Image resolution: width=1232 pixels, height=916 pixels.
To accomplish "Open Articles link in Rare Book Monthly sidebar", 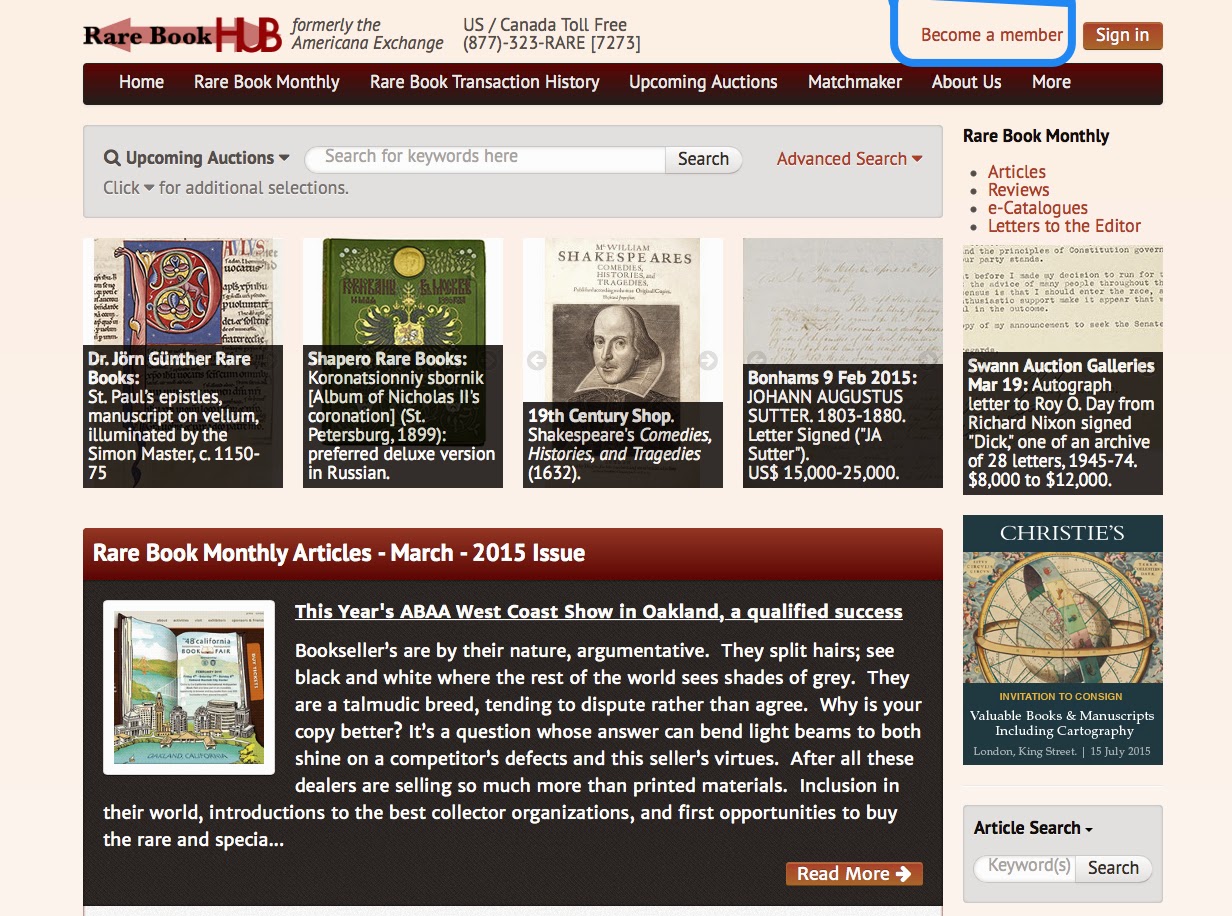I will pos(1017,172).
